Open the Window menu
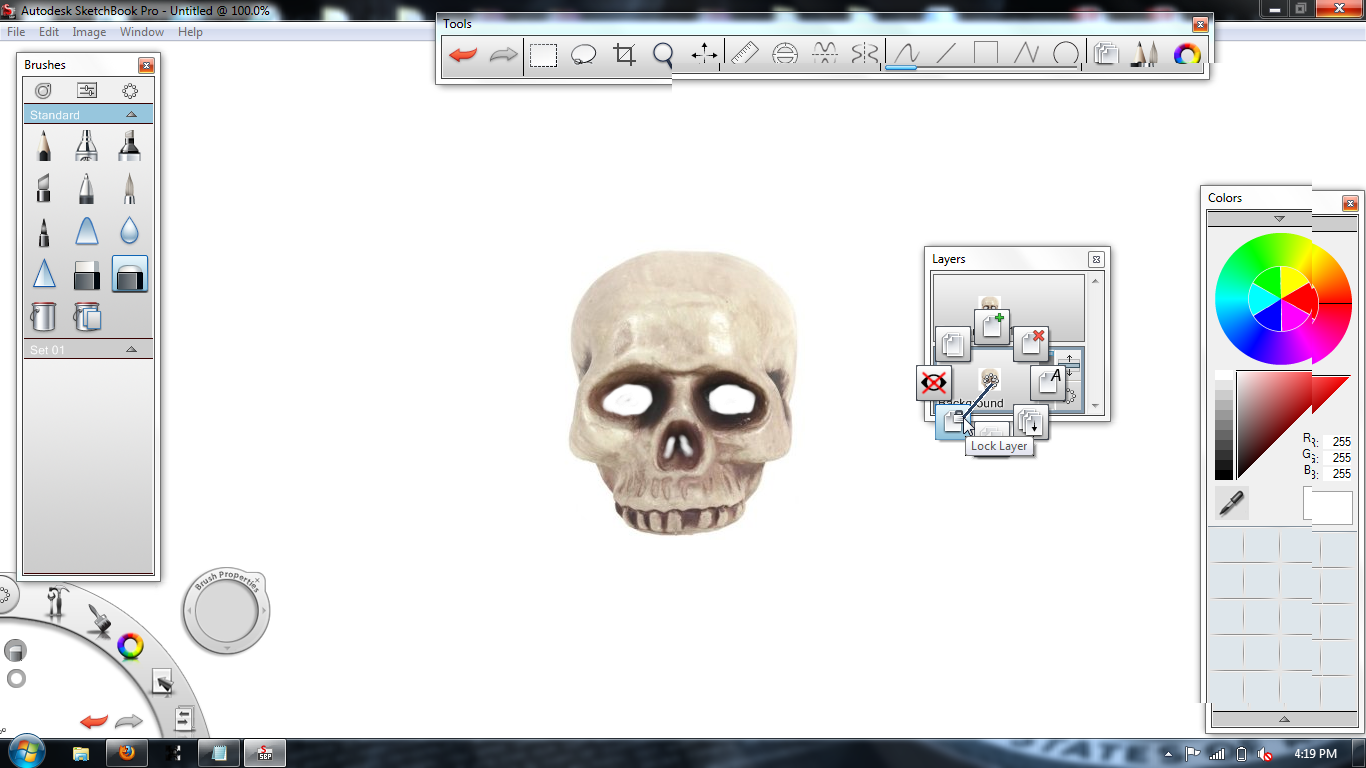The image size is (1366, 768). click(142, 32)
